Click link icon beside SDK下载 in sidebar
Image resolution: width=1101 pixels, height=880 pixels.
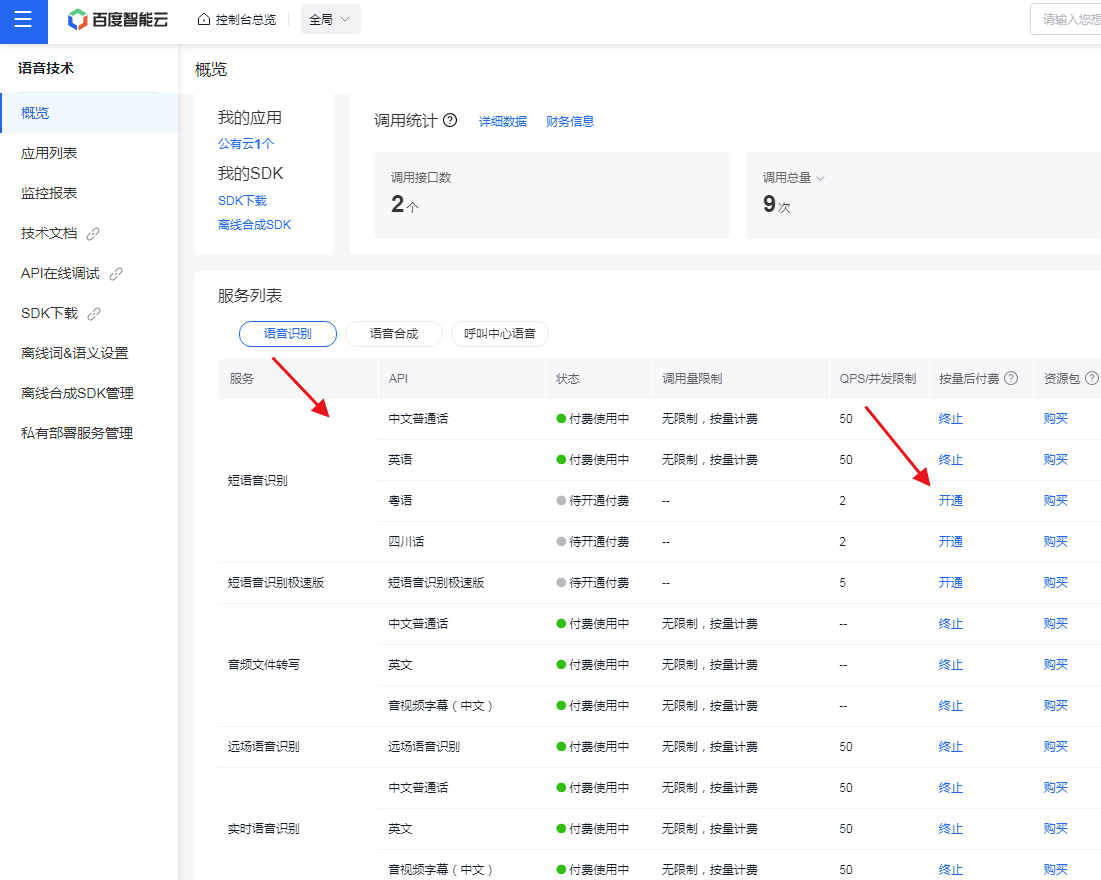pyautogui.click(x=93, y=314)
